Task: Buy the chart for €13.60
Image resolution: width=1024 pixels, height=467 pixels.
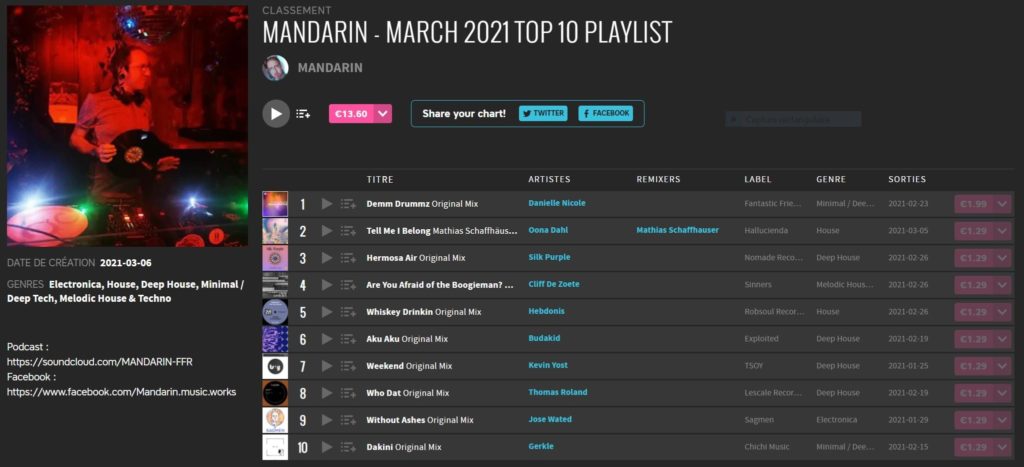Action: tap(351, 114)
